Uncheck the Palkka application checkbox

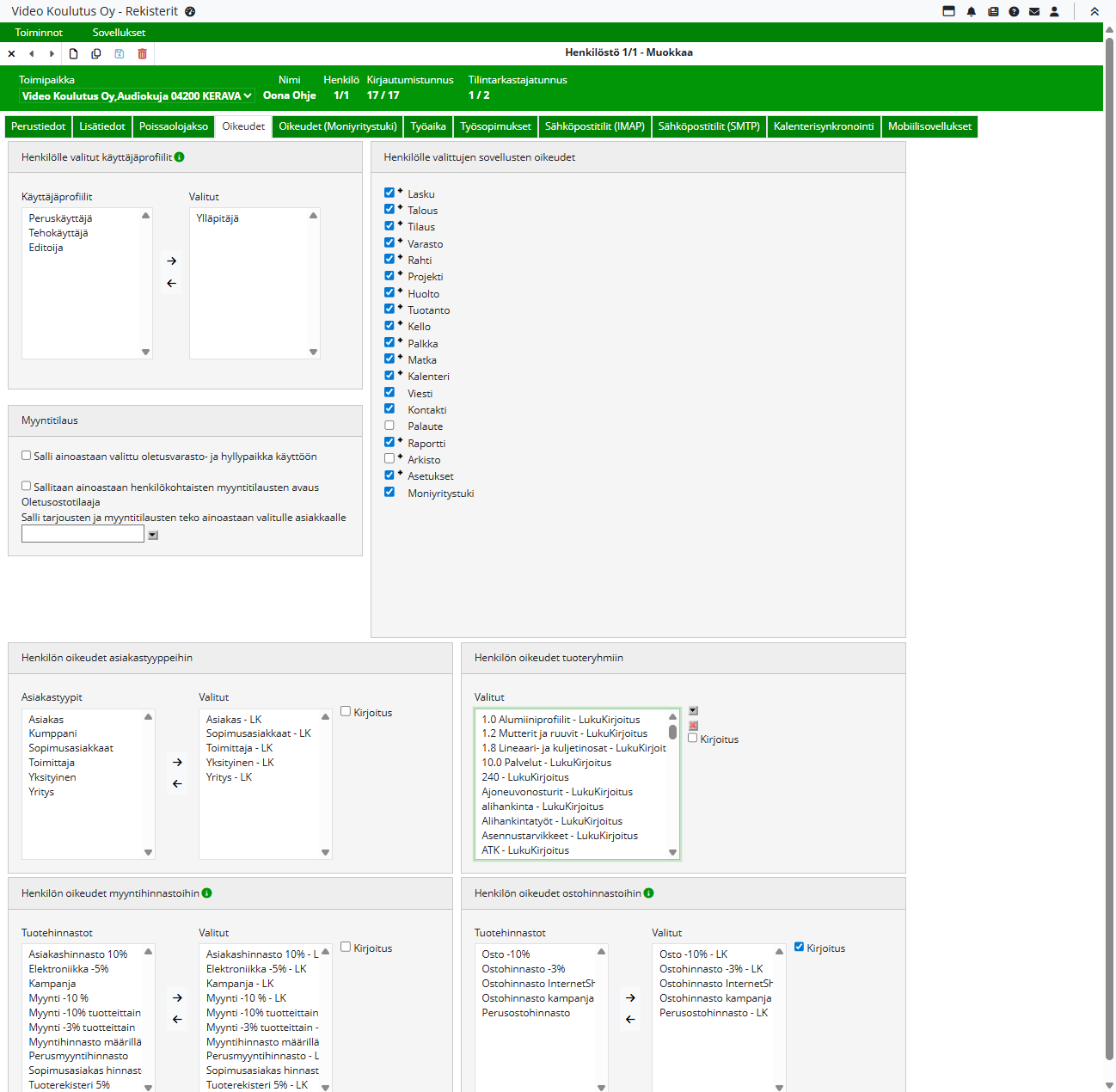point(389,342)
